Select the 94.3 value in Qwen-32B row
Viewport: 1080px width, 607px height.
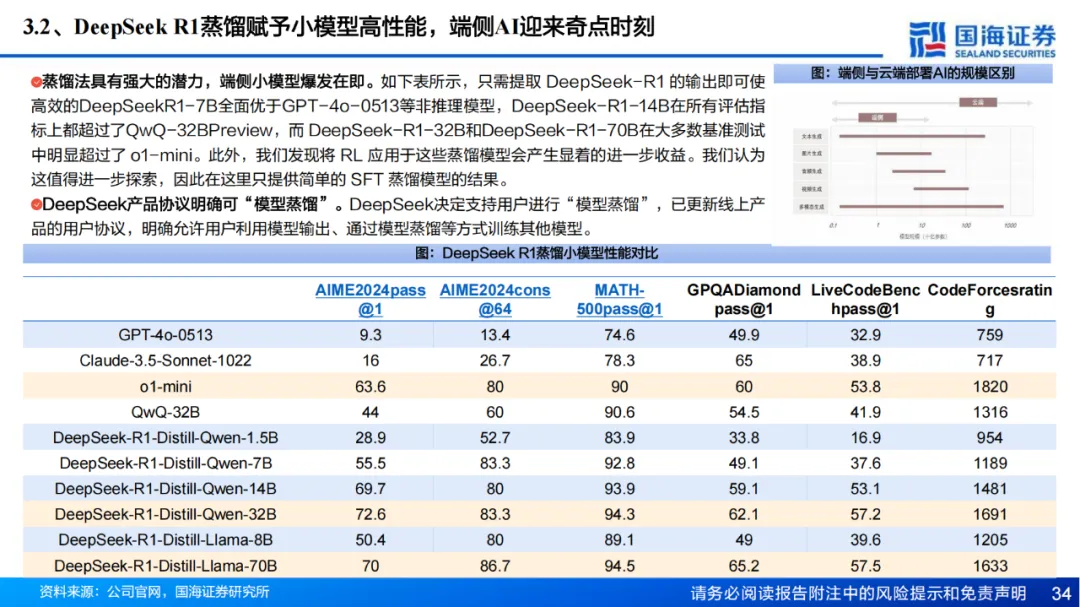click(x=619, y=514)
